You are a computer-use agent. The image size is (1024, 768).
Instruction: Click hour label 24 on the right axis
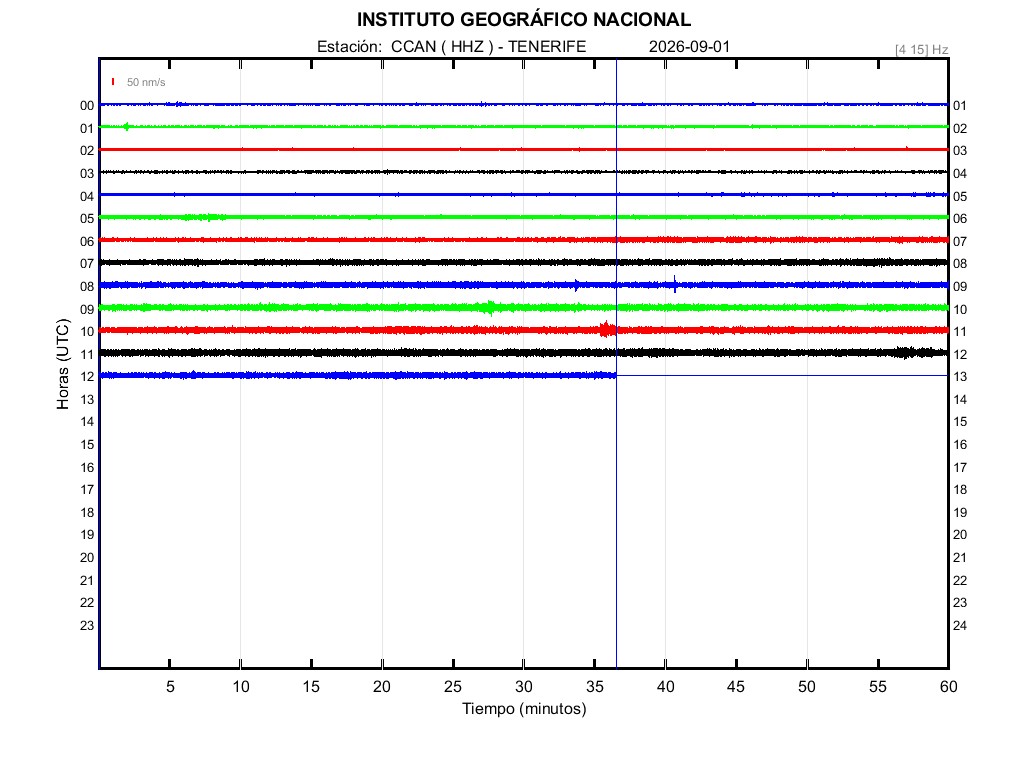[960, 626]
